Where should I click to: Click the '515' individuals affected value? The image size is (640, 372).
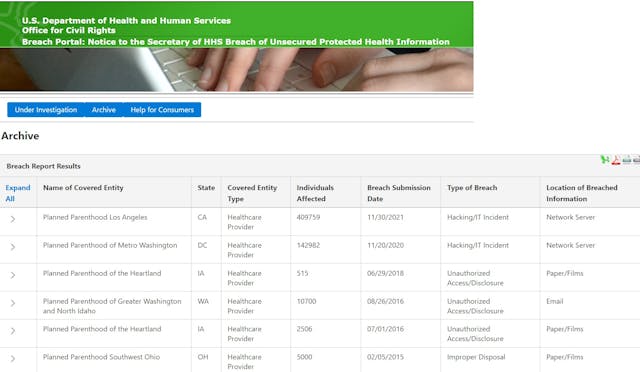pos(302,273)
